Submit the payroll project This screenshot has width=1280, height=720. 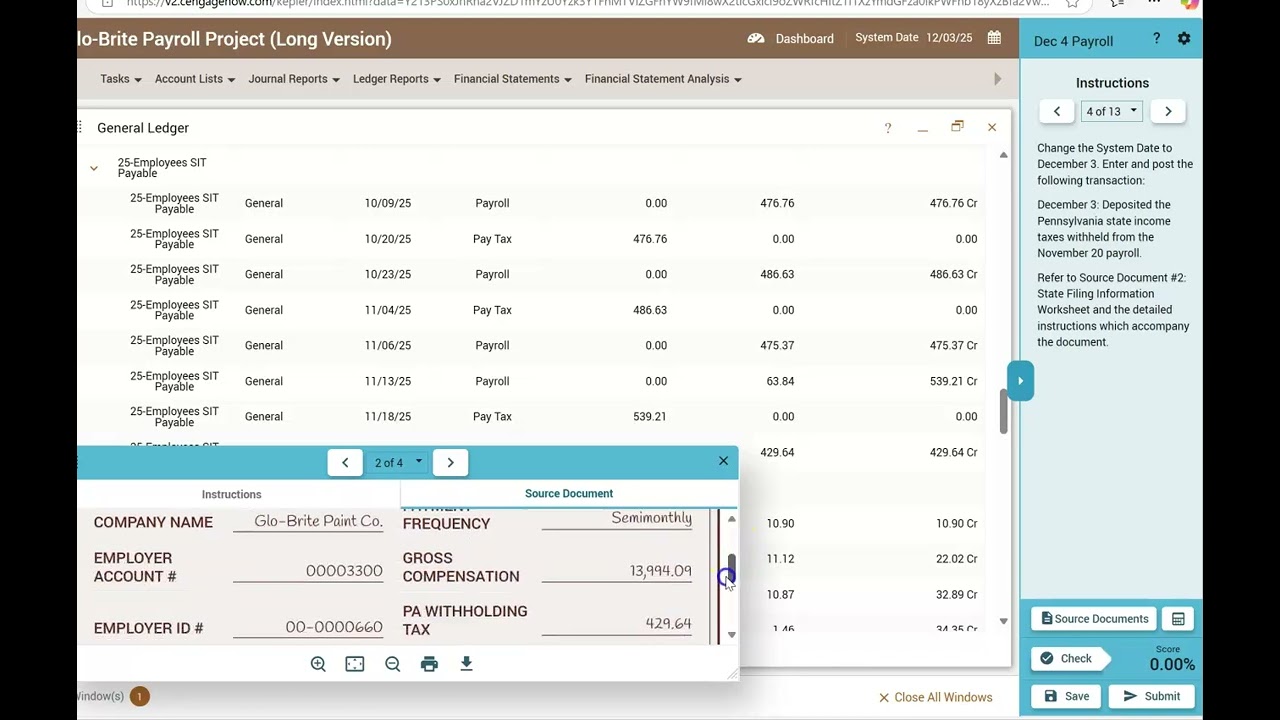1152,696
